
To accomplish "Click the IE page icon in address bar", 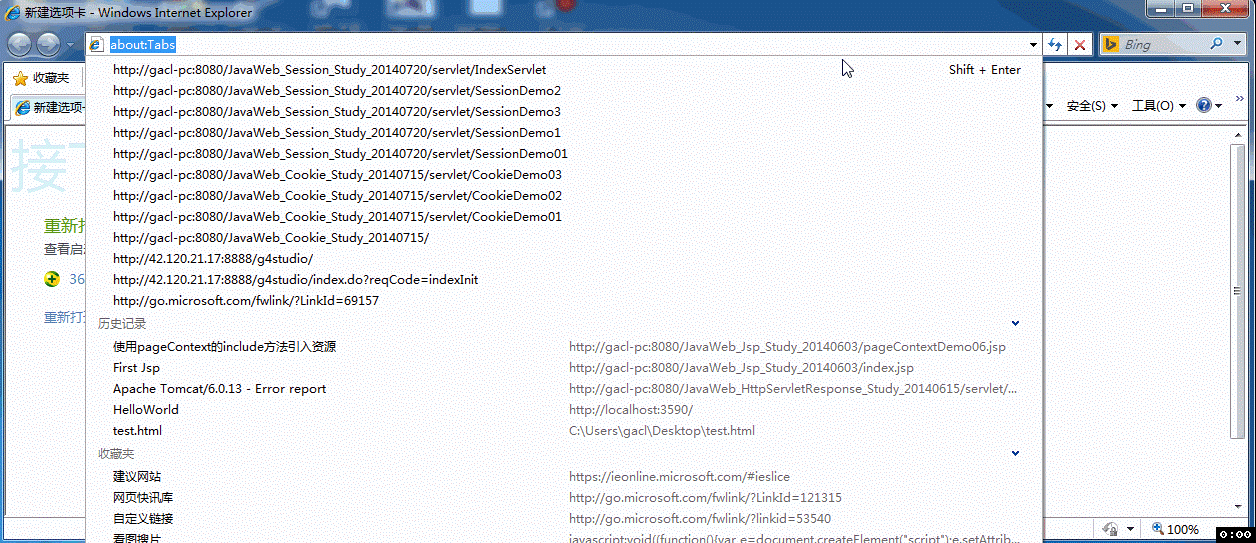I will (96, 45).
